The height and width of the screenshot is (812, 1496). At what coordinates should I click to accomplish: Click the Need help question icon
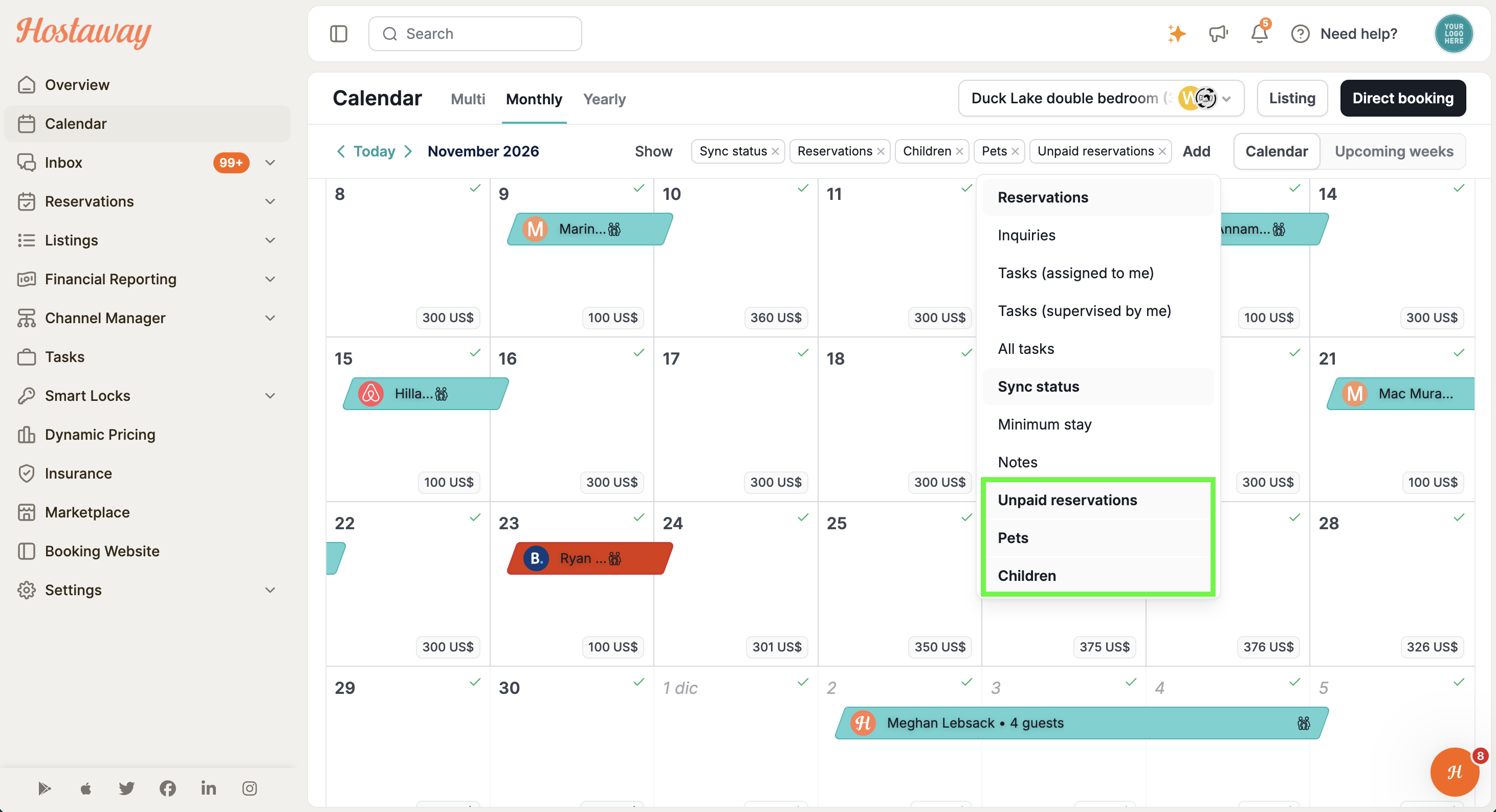(x=1300, y=34)
